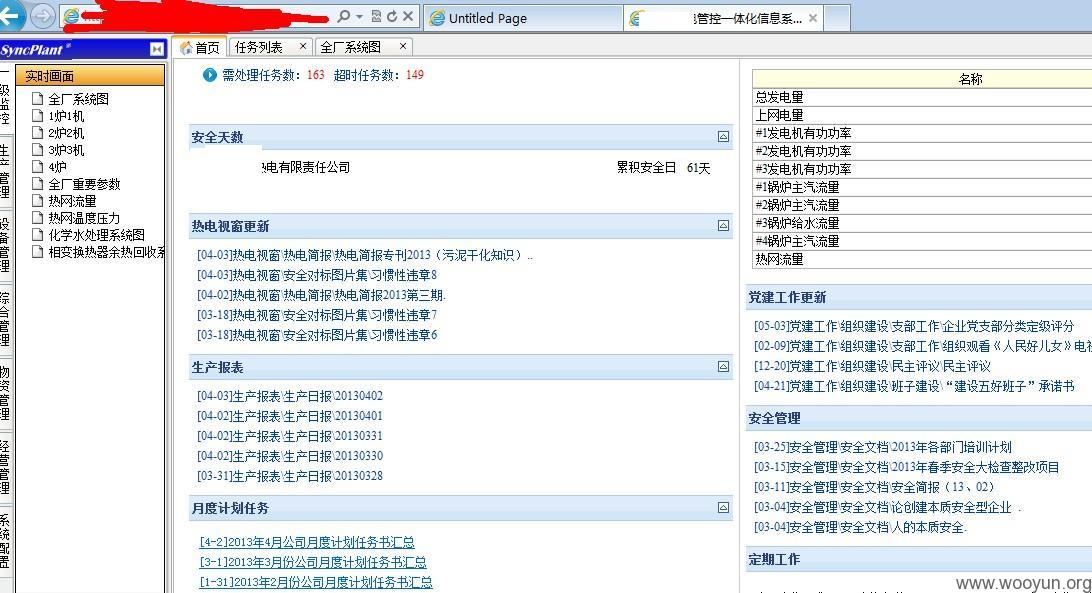Viewport: 1092px width, 593px height.
Task: Select the #1发电机有功功率 table row
Action: click(922, 133)
